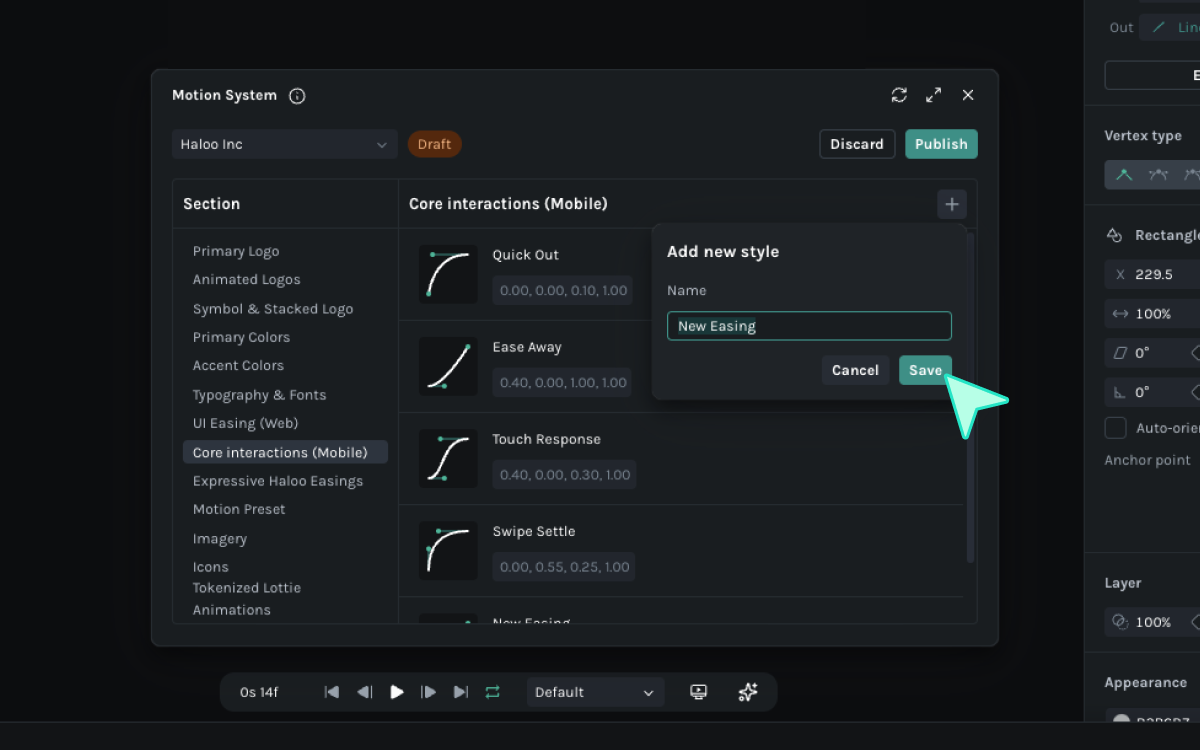Click the info icon beside Motion System
This screenshot has width=1200, height=750.
tap(297, 96)
